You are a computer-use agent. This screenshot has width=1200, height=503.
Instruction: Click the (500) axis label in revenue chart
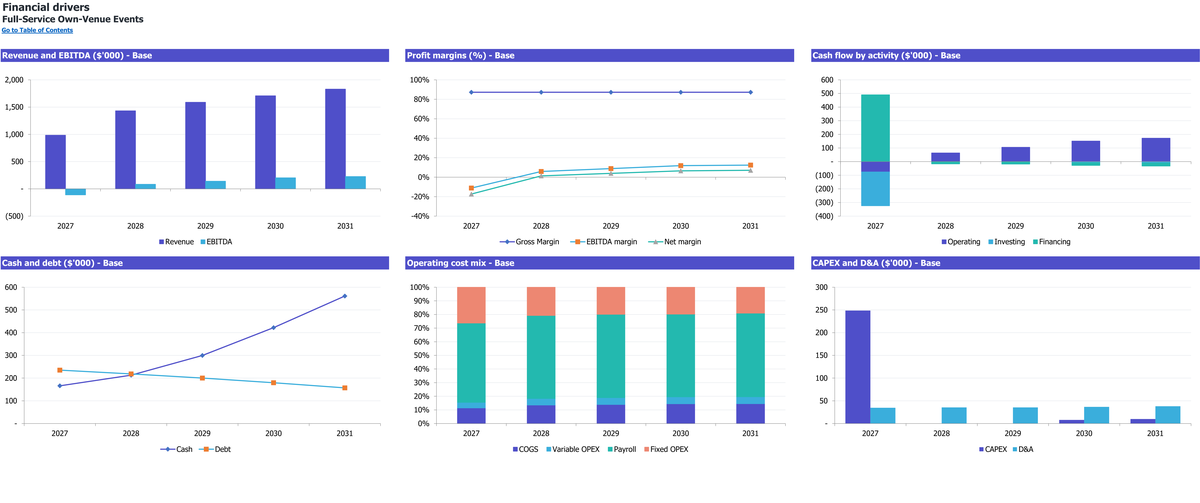[14, 216]
